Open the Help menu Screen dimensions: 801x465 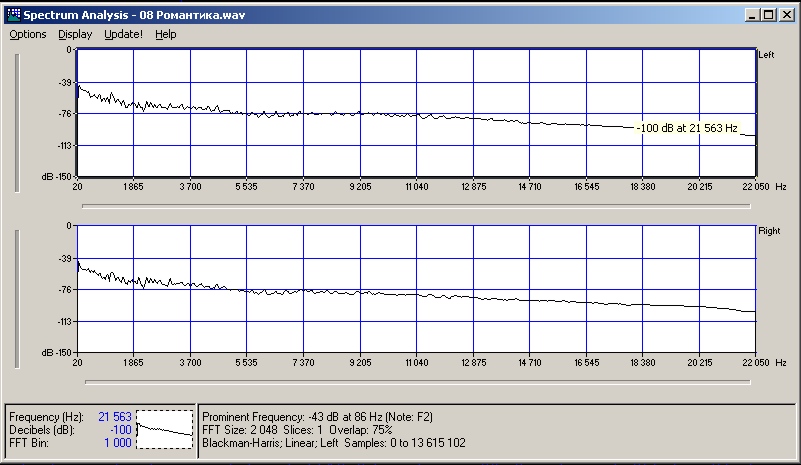click(x=166, y=34)
